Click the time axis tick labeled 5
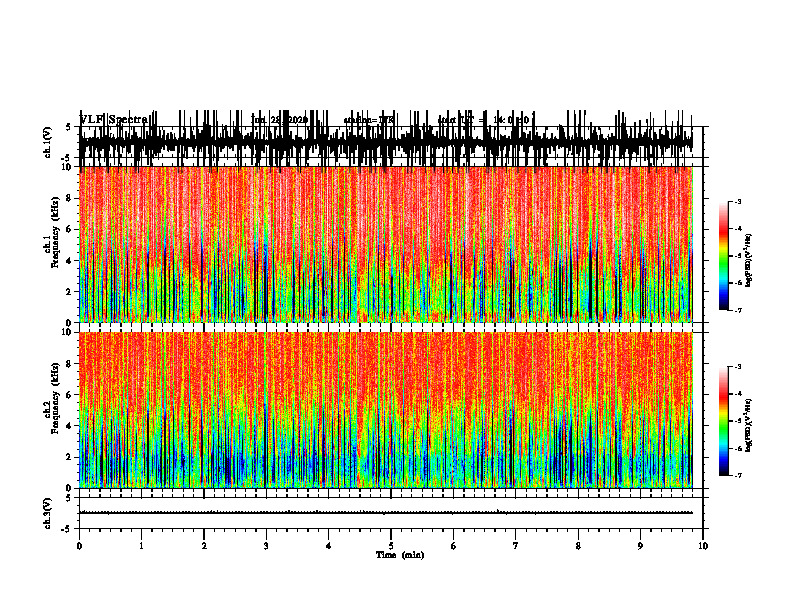The image size is (792, 612). (391, 546)
